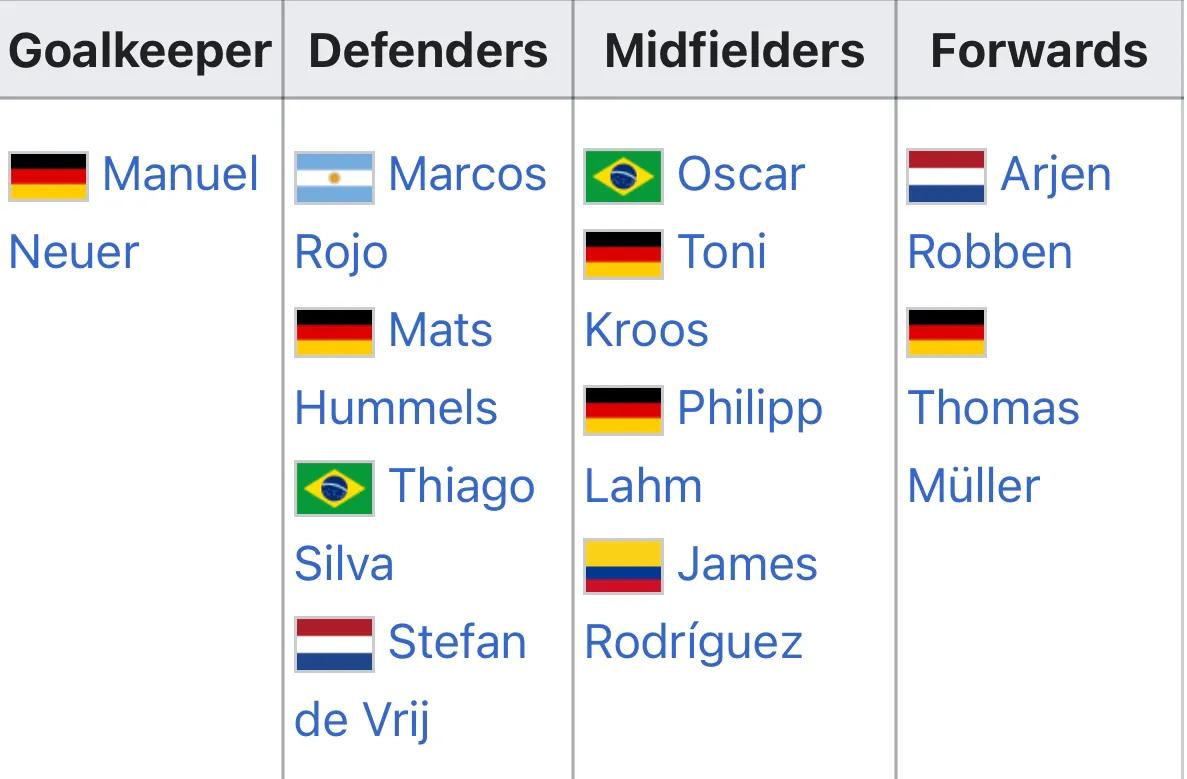Viewport: 1187px width, 779px height.
Task: Click the Colombia flag beside James Rodríguez
Action: [624, 566]
